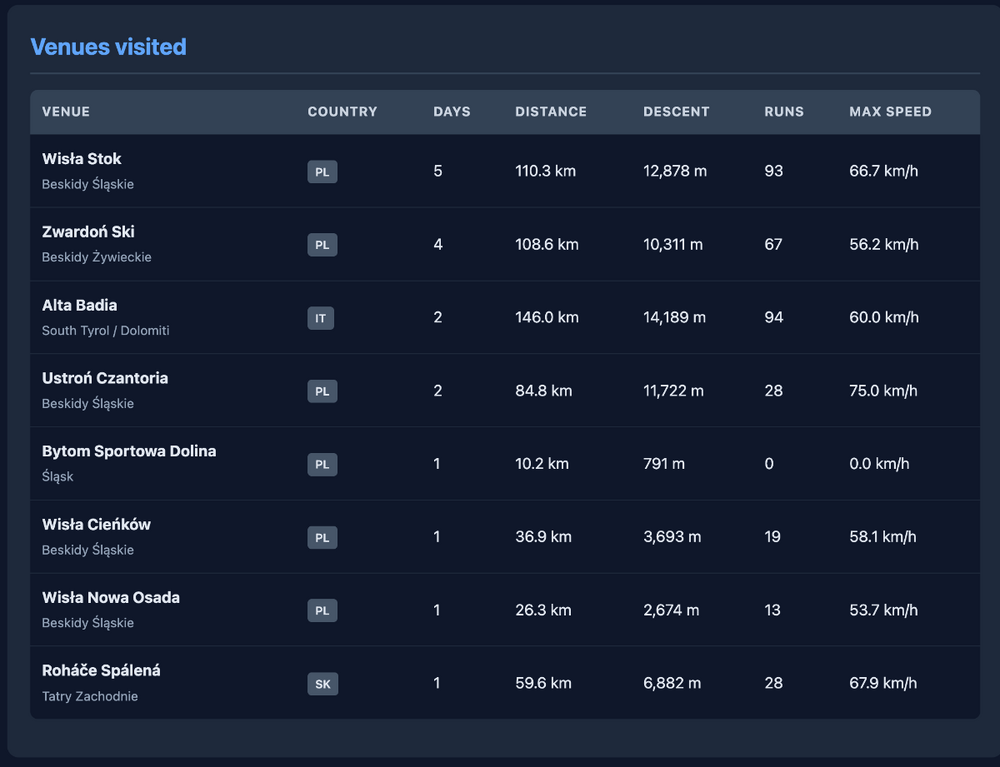
Task: Click the PL badge in Wisła Cieńków row
Action: 322,537
